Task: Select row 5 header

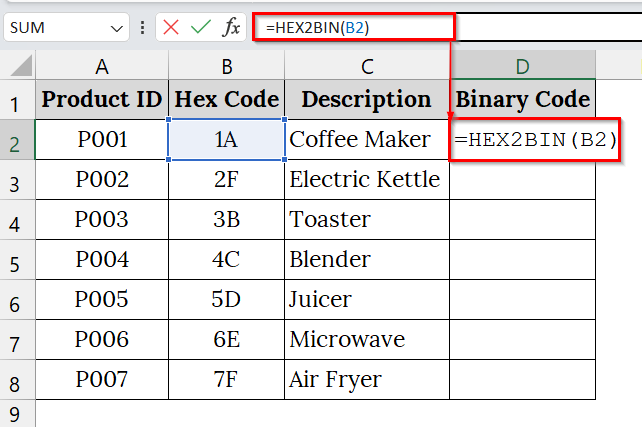Action: pyautogui.click(x=17, y=260)
